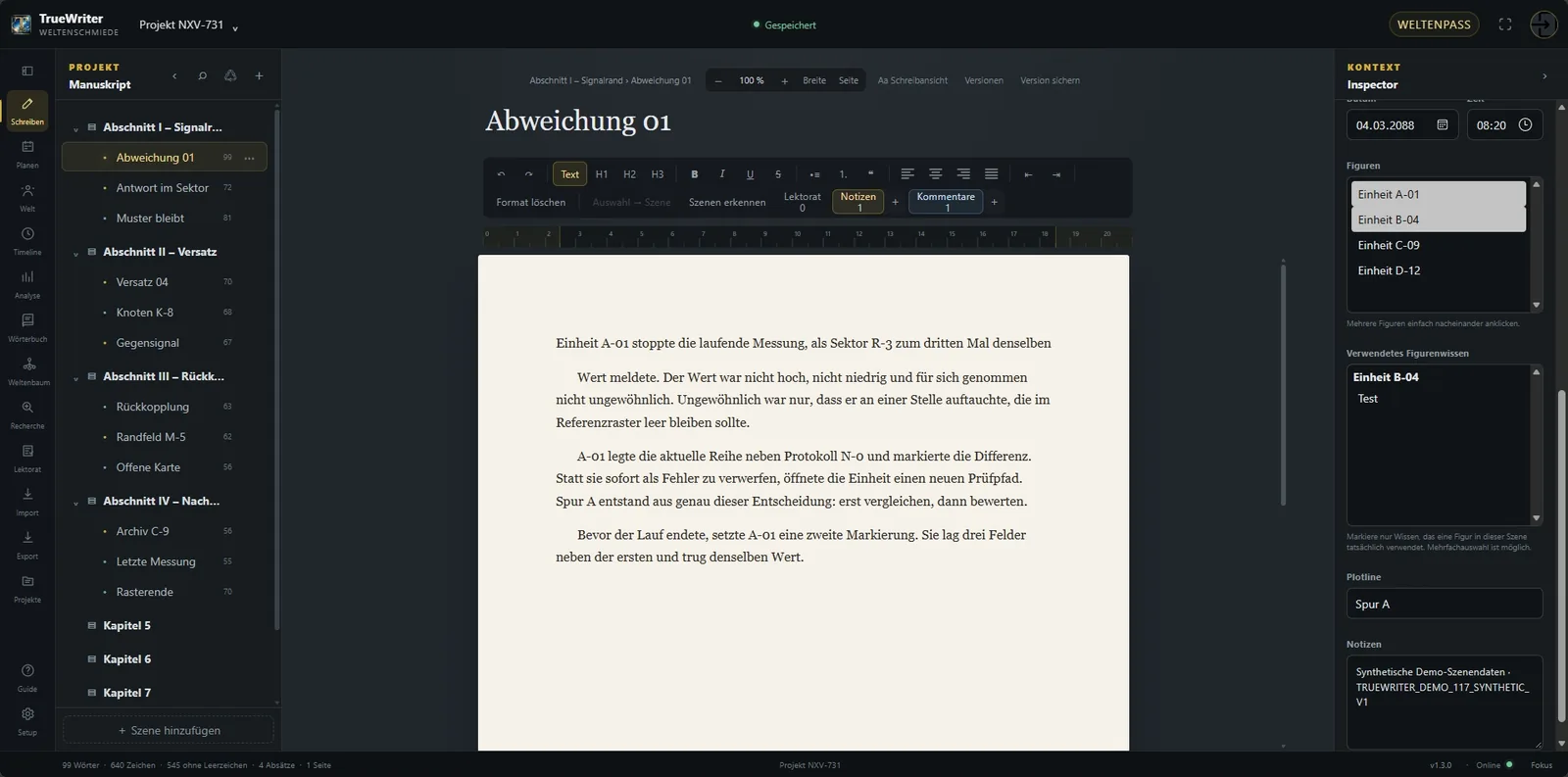Open the Timeline sidebar icon

click(27, 241)
